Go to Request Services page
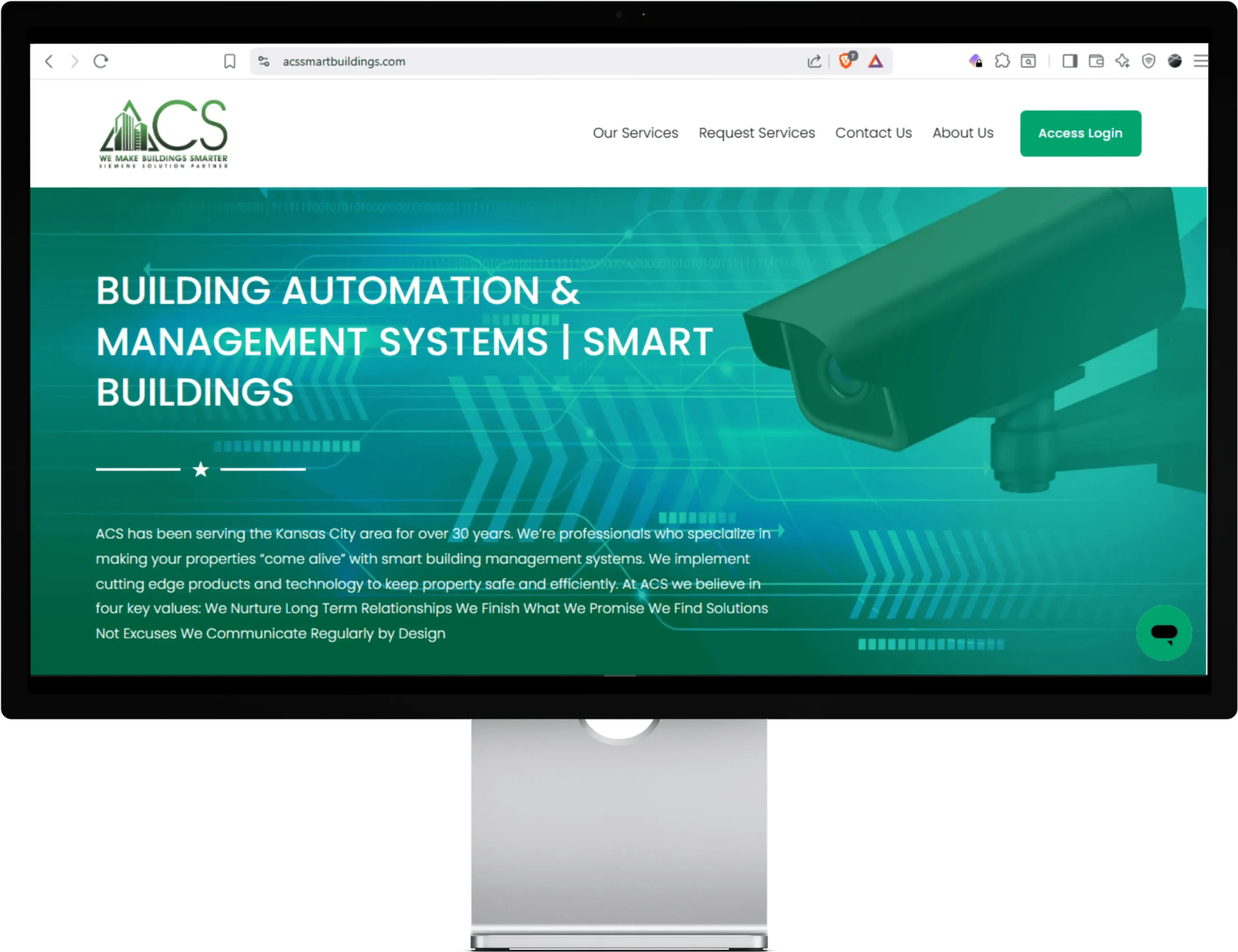The height and width of the screenshot is (952, 1238). [756, 132]
